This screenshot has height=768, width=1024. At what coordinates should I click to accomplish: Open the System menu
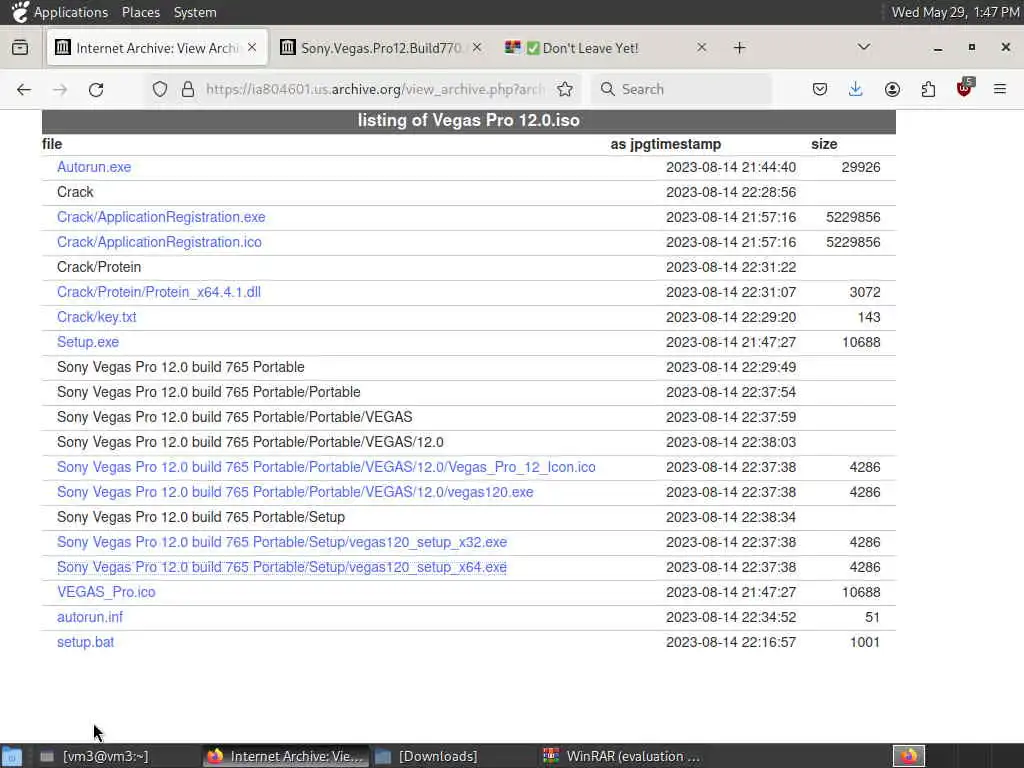(x=195, y=12)
